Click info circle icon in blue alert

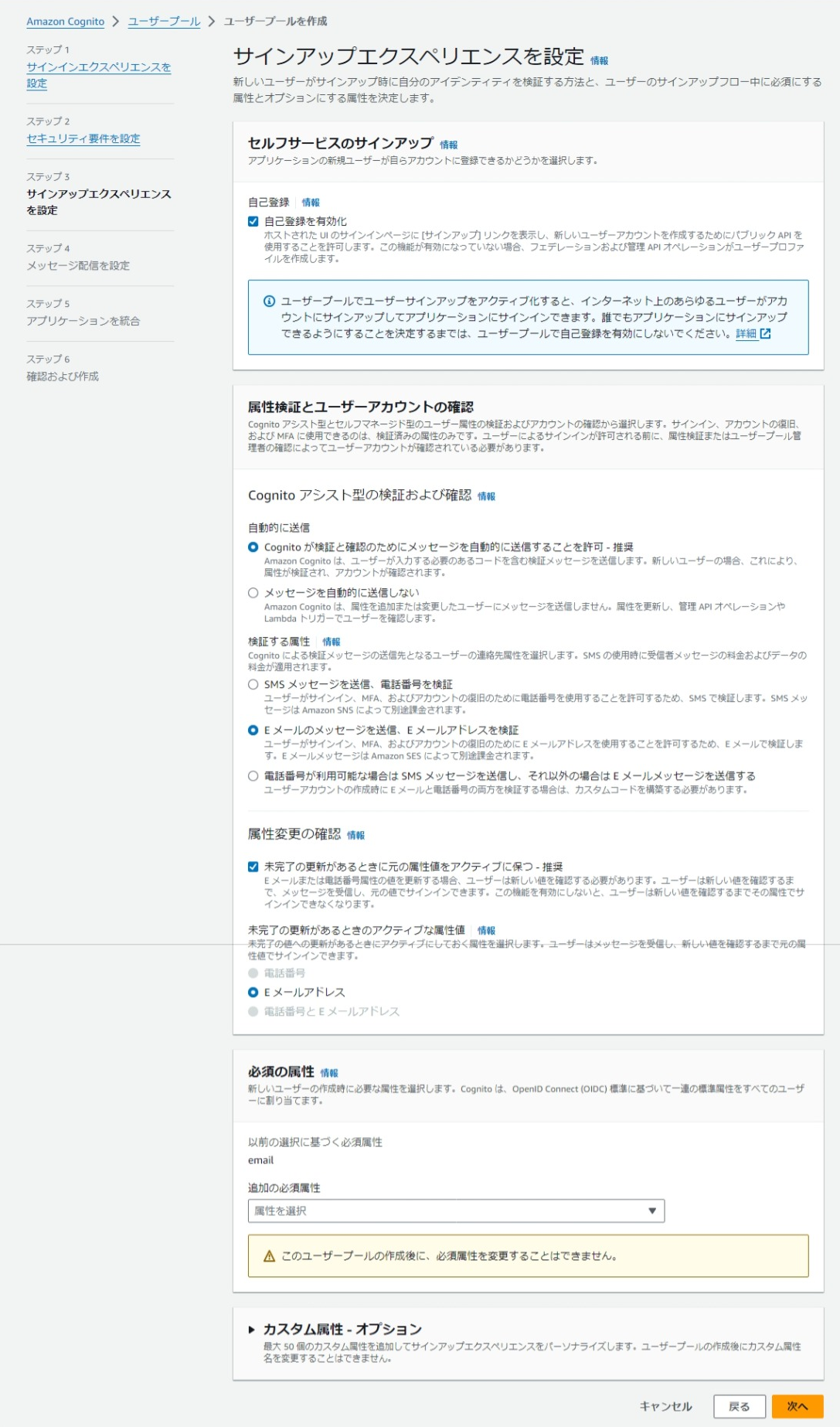coord(269,301)
